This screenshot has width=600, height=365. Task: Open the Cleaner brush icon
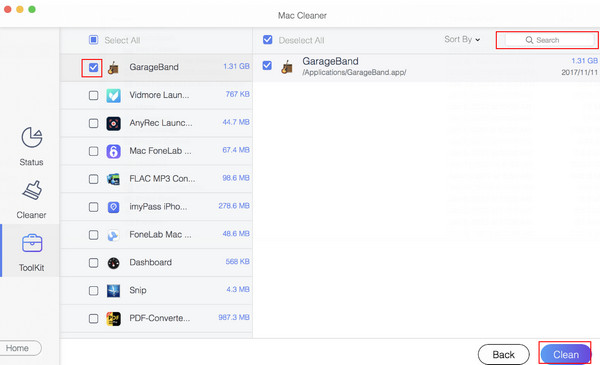[x=32, y=190]
